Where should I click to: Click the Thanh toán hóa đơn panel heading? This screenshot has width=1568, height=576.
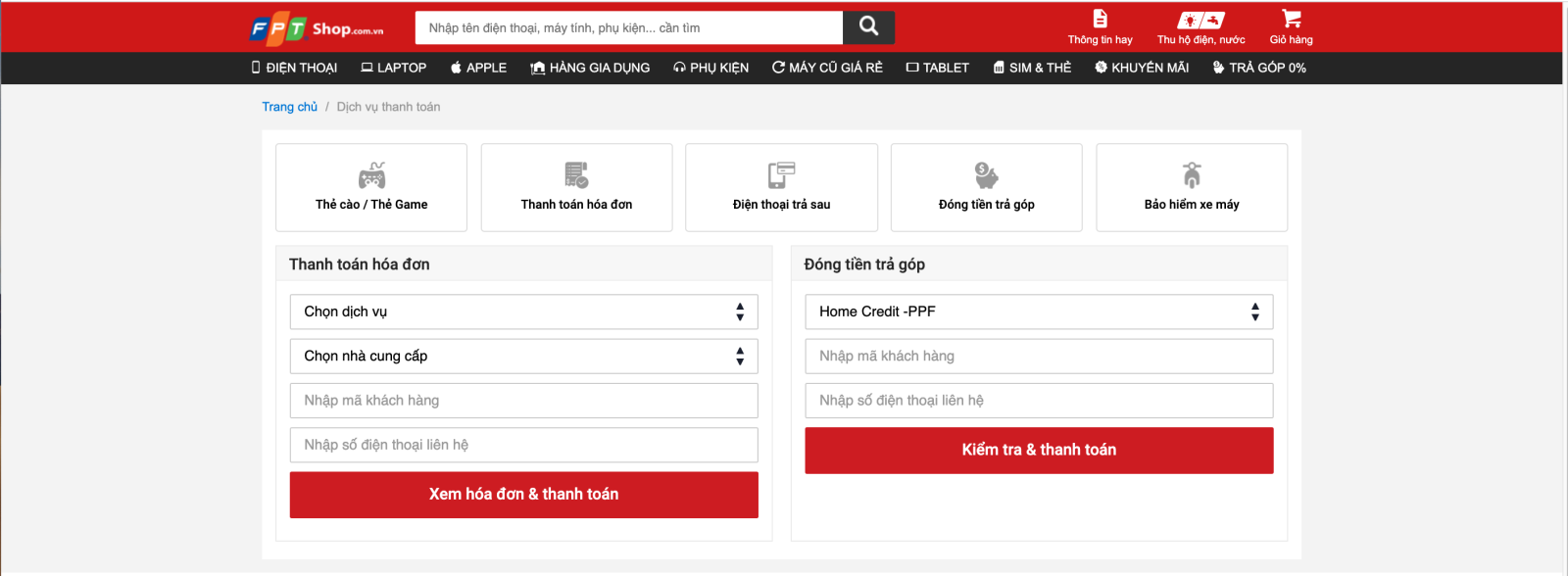tap(359, 264)
